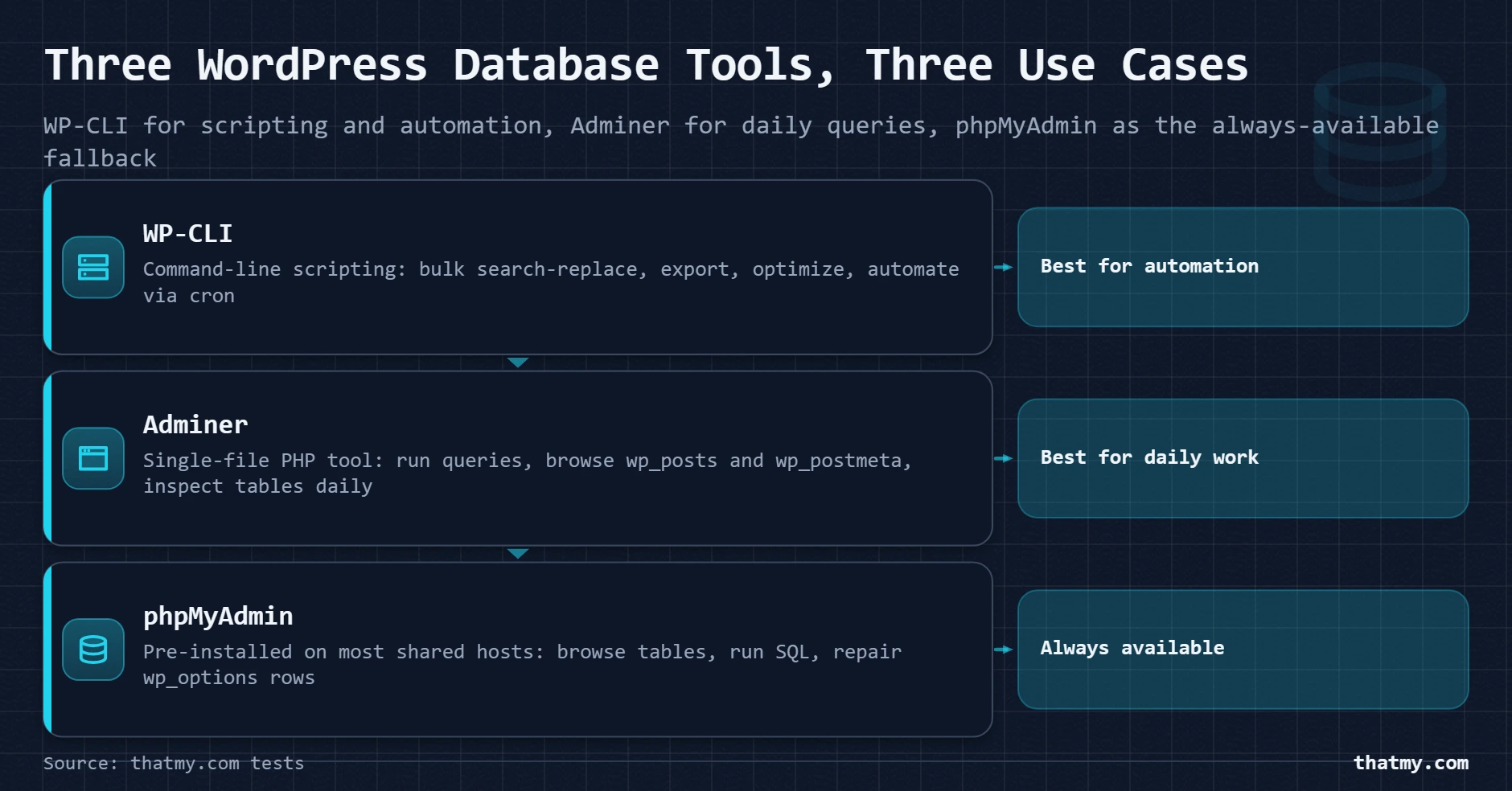1512x791 pixels.
Task: Click the main title 'Three WordPress Database Tools'
Action: 646,65
